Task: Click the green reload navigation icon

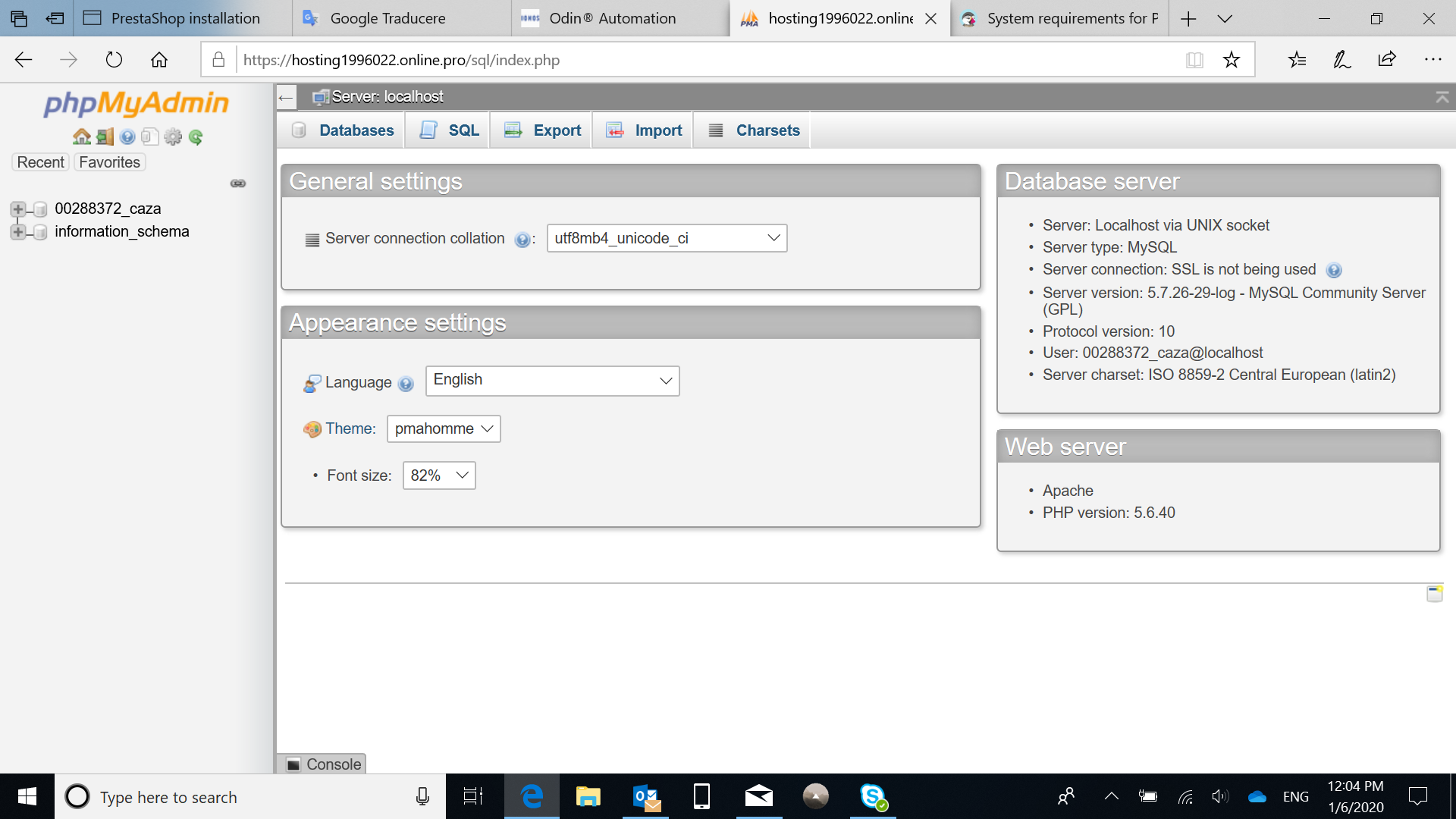Action: pyautogui.click(x=196, y=136)
